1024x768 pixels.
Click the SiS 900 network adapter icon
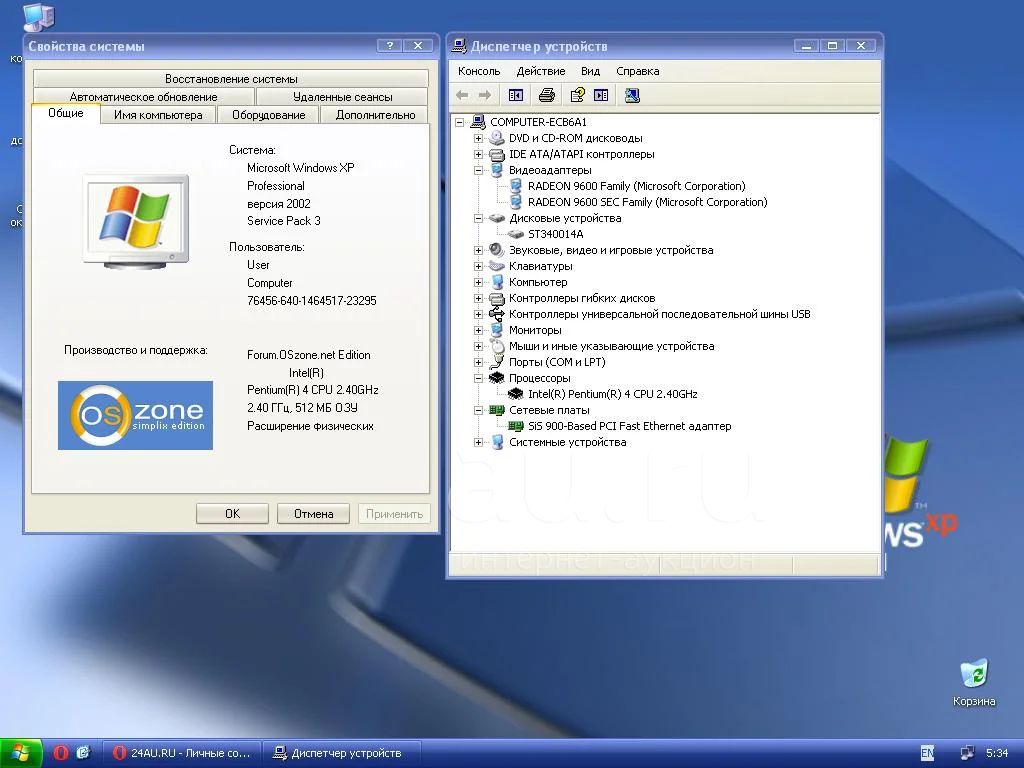point(516,426)
